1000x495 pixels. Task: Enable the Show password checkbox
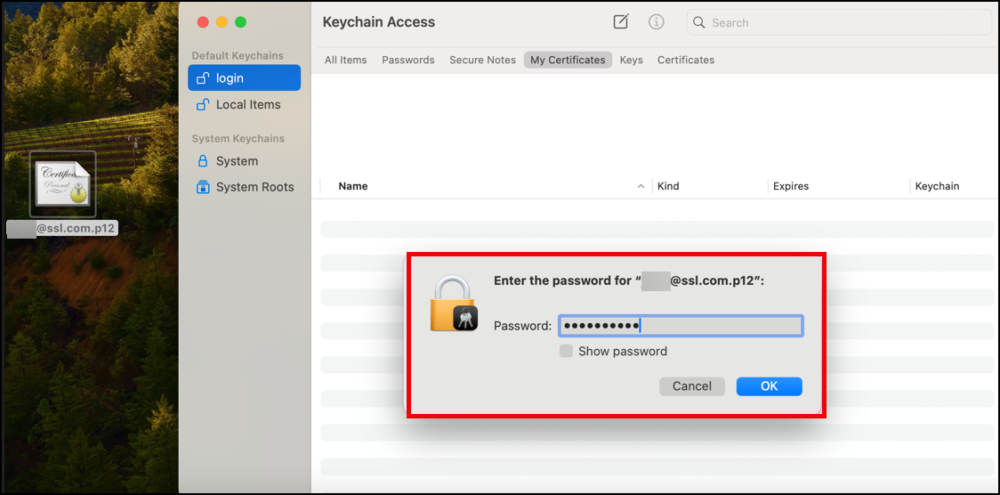click(567, 351)
